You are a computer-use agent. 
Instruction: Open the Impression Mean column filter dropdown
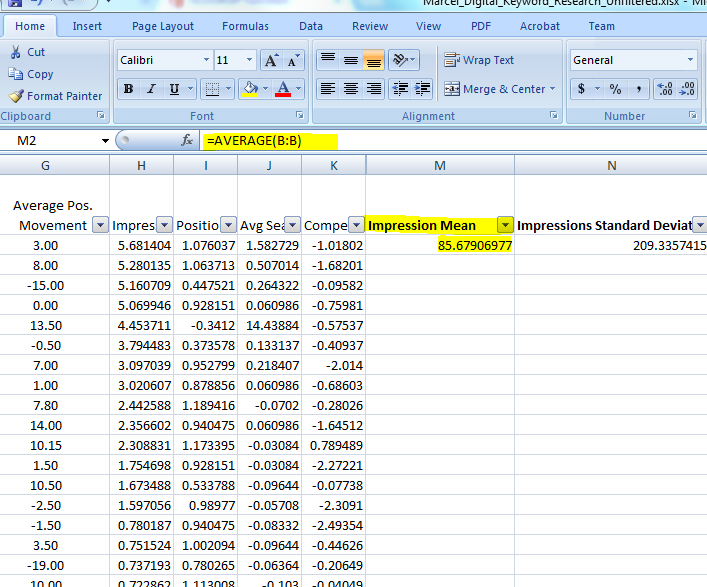click(x=505, y=225)
